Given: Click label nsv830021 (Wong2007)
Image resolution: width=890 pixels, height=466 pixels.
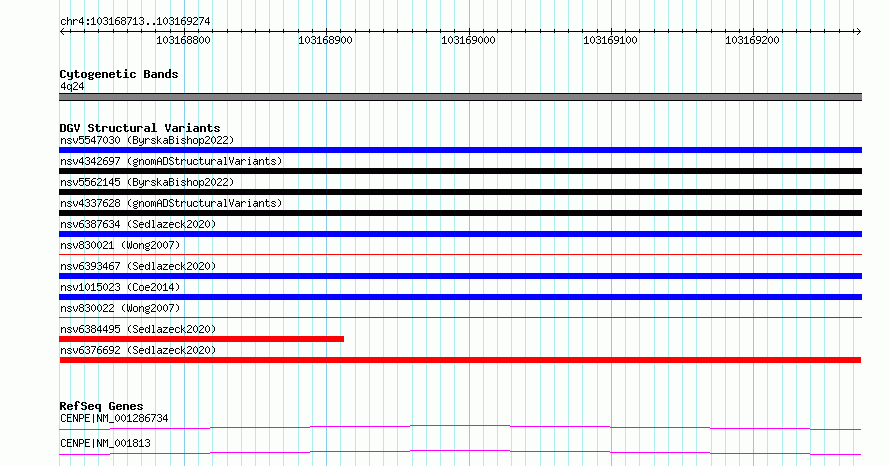Looking at the screenshot, I should click(120, 245).
